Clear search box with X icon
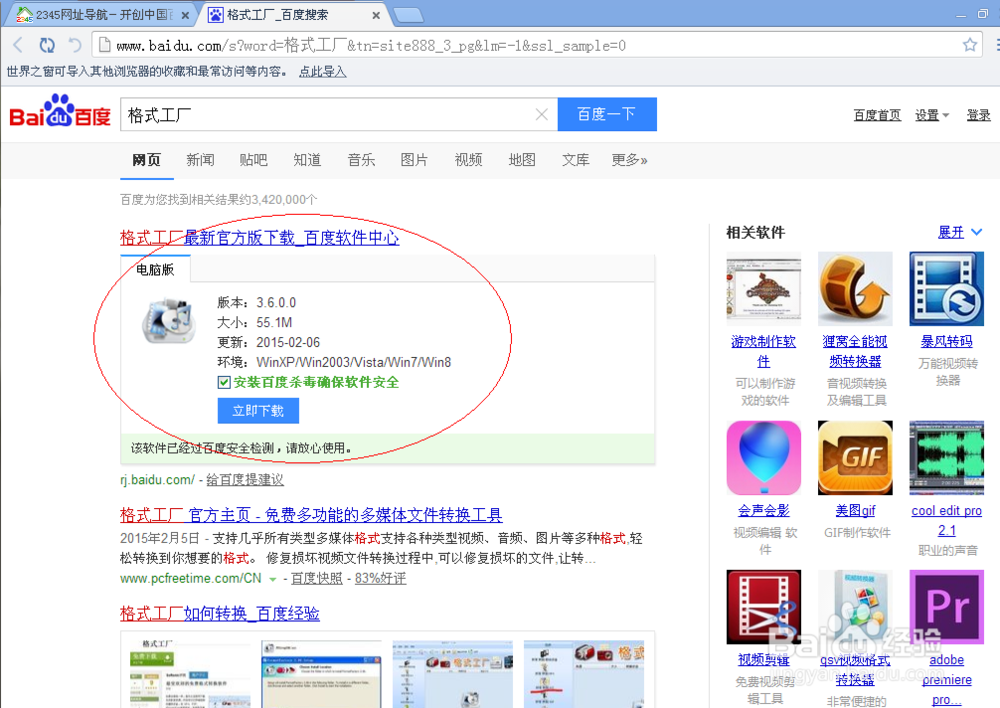Screen dimensions: 1000x708 point(541,114)
